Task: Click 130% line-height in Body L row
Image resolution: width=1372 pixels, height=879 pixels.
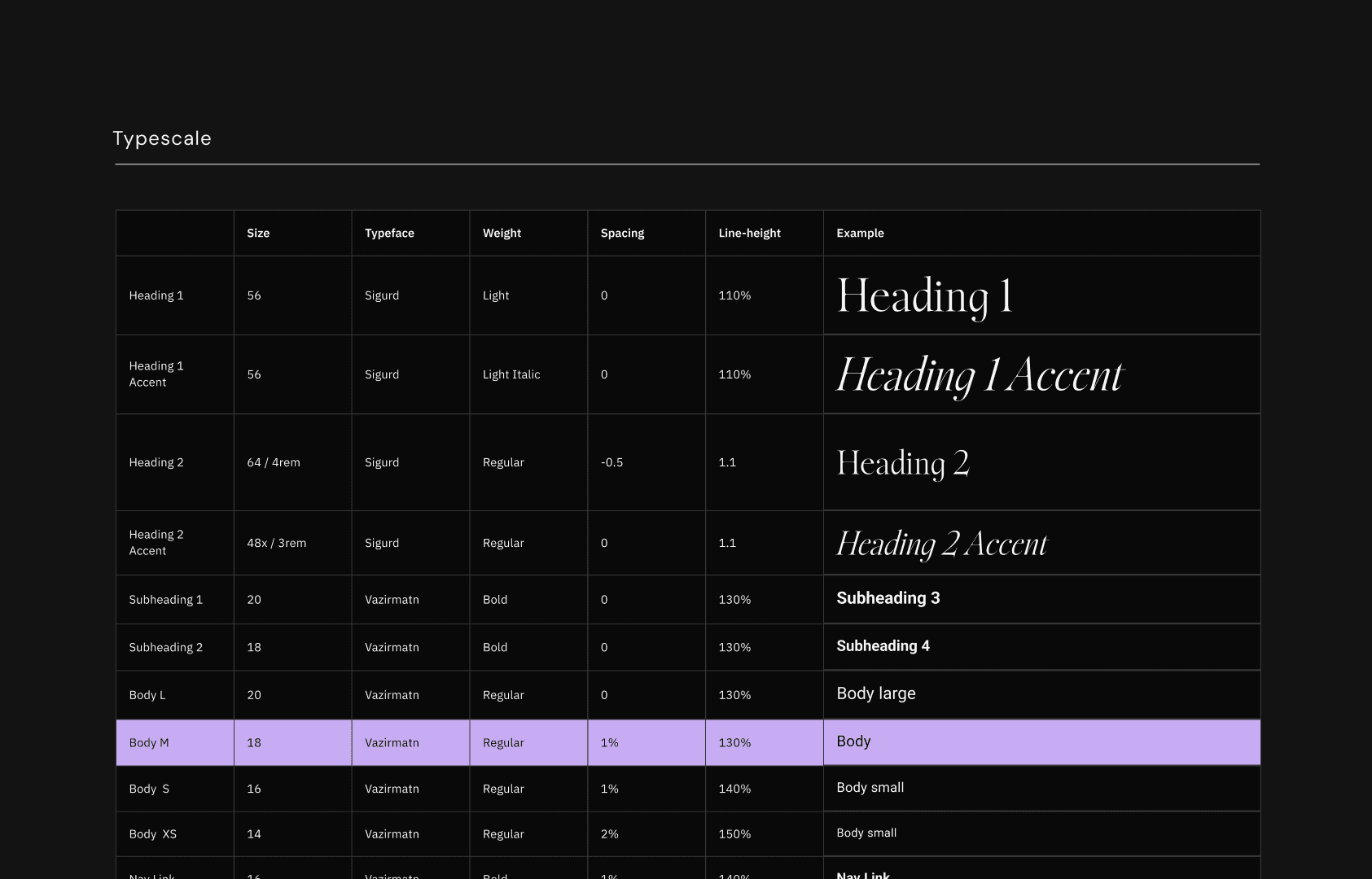Action: point(734,695)
